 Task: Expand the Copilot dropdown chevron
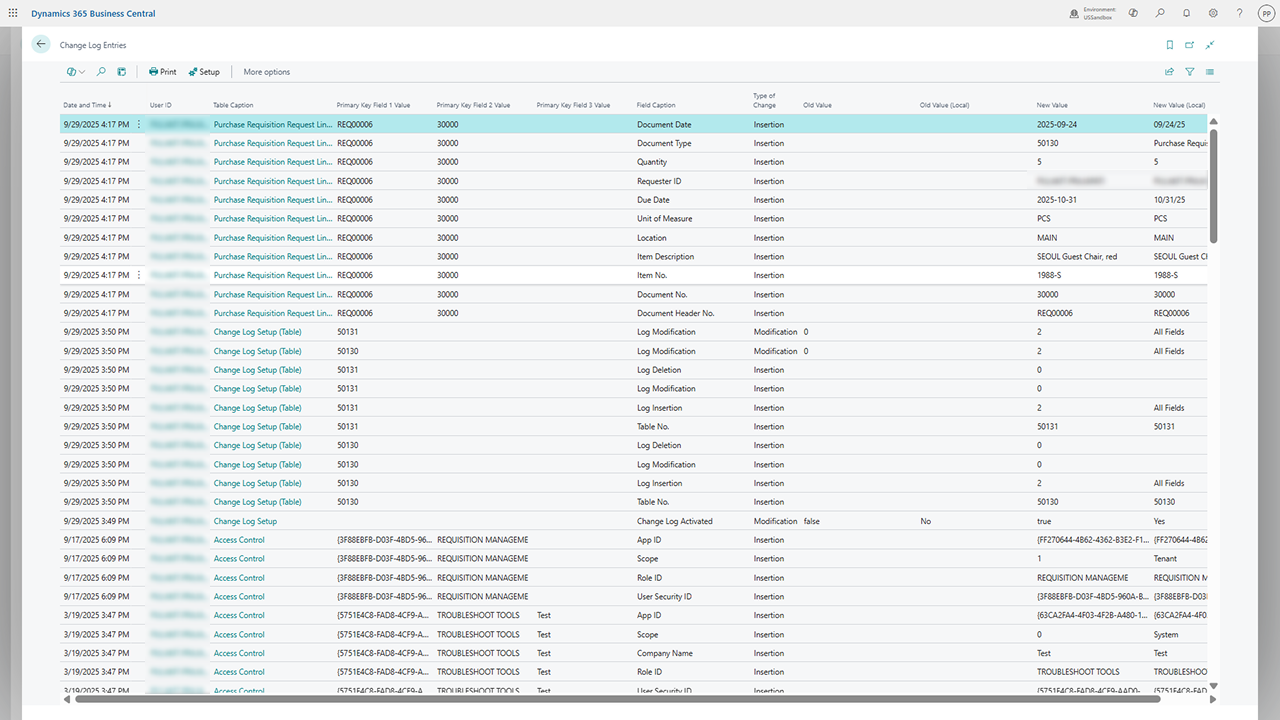(x=83, y=71)
